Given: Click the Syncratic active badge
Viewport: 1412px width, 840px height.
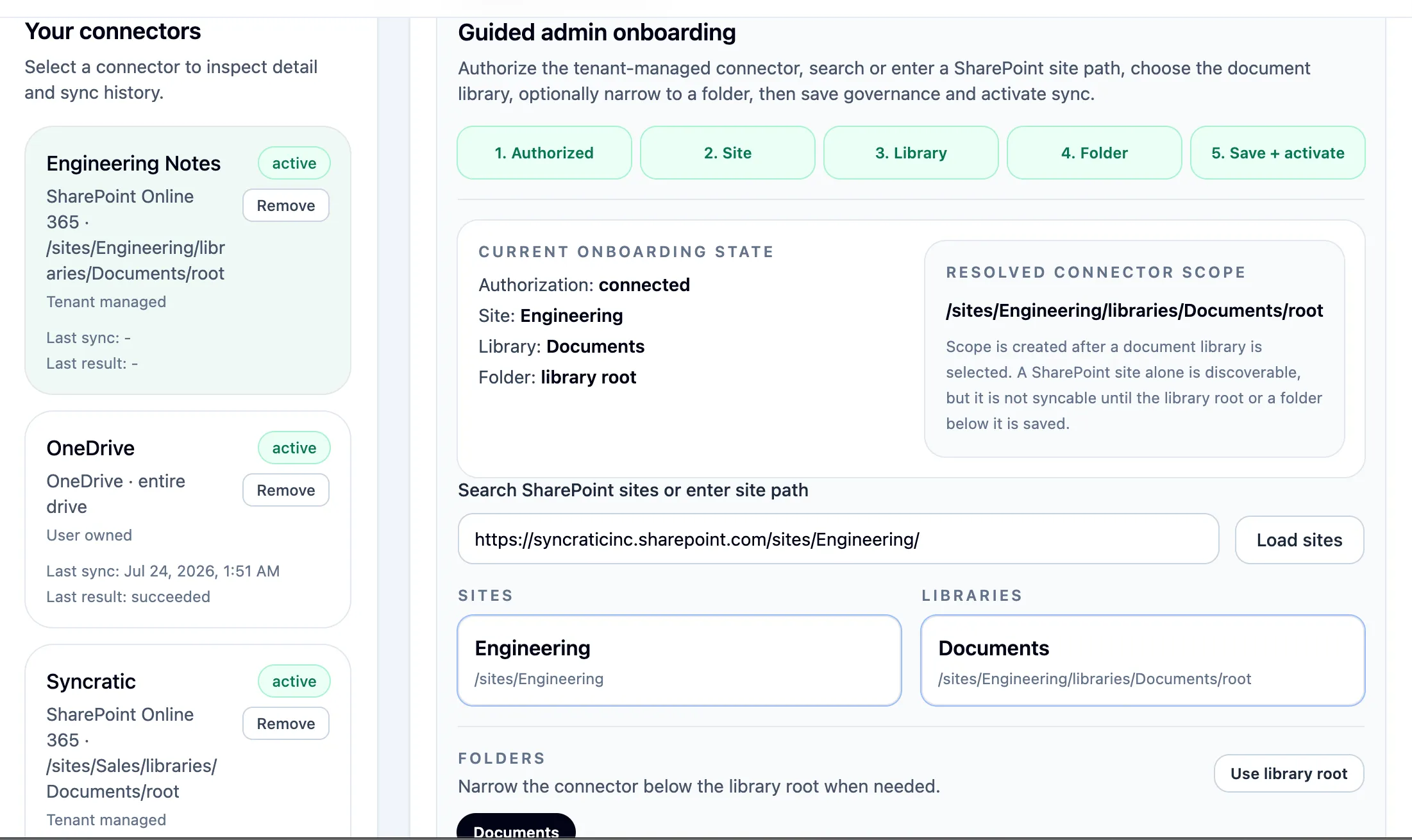Looking at the screenshot, I should point(294,681).
